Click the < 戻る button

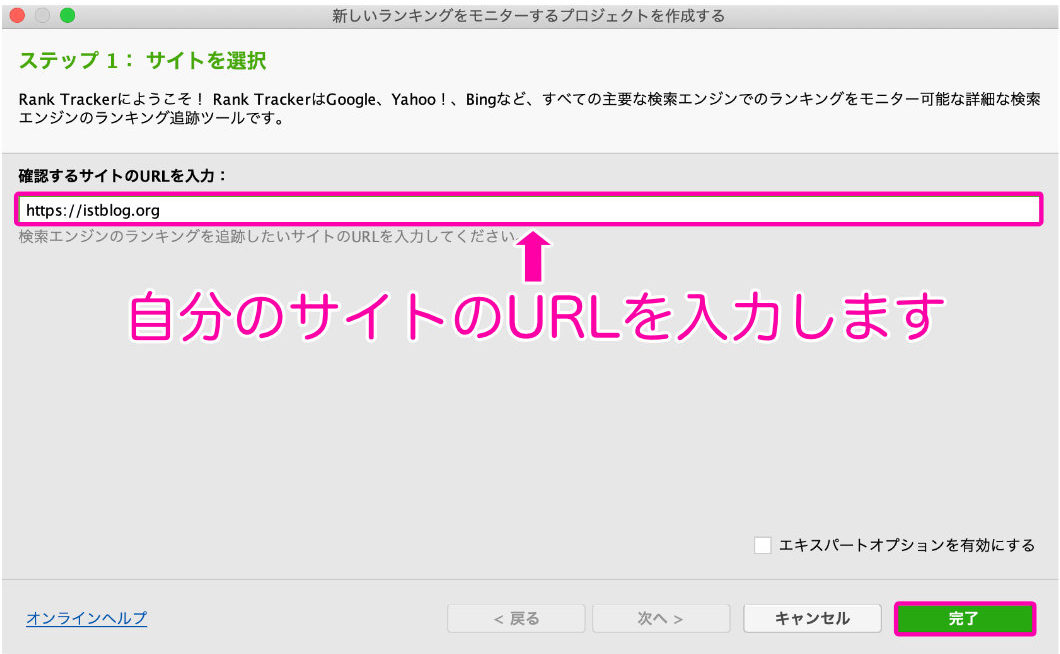tap(516, 618)
